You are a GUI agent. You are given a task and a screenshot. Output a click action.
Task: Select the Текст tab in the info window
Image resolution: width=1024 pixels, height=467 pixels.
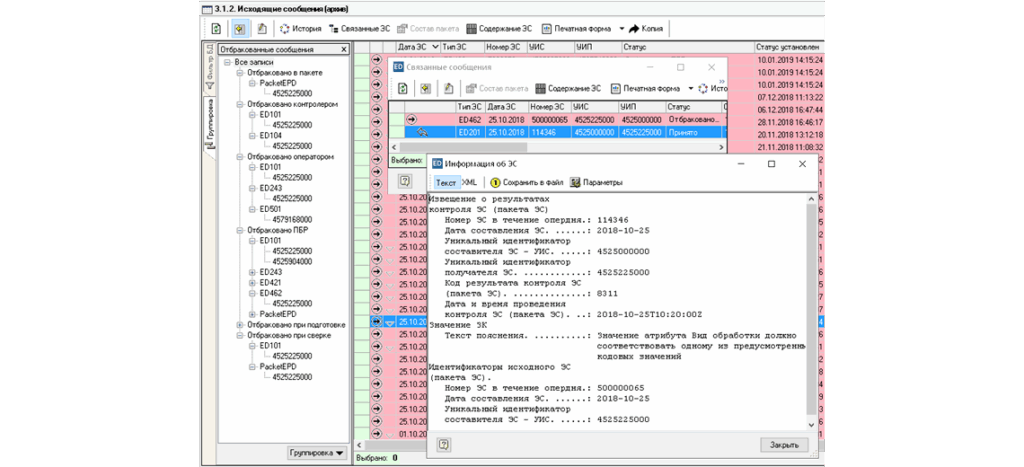click(446, 183)
